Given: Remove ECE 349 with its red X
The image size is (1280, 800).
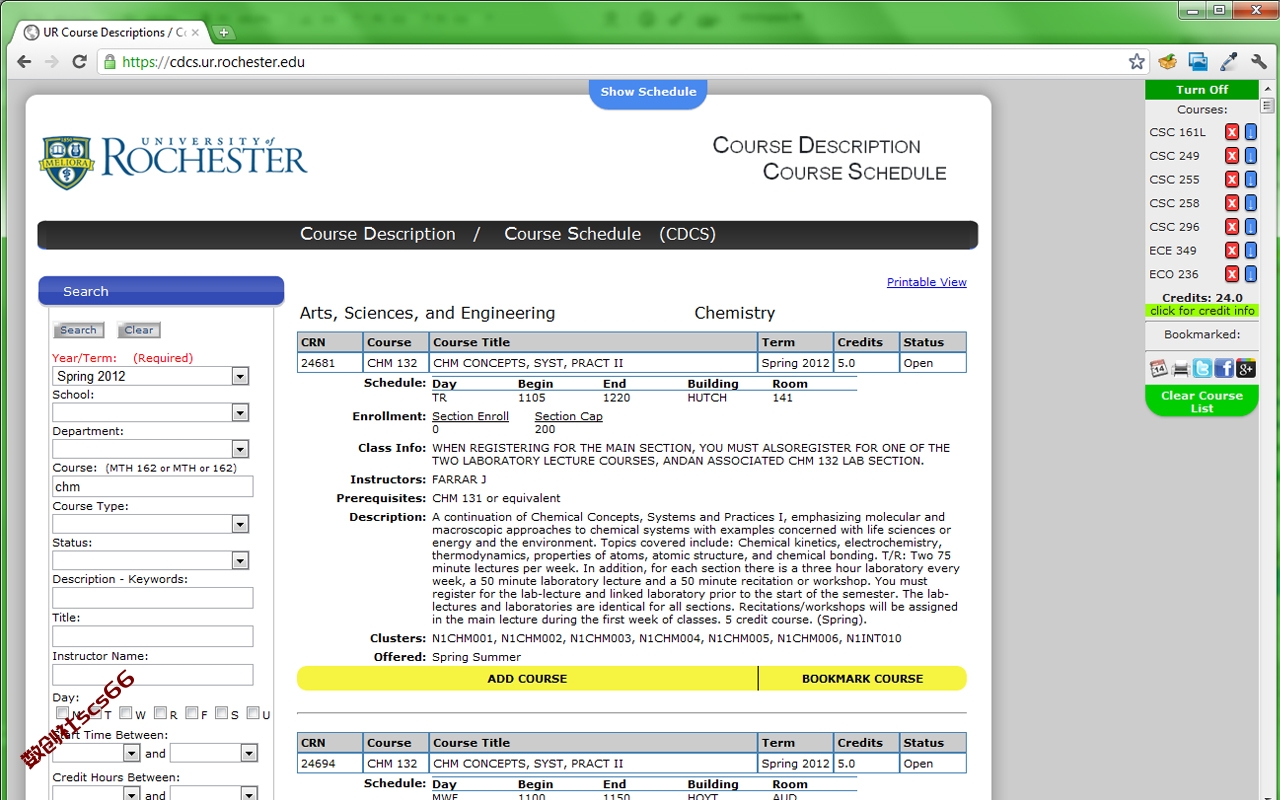Looking at the screenshot, I should pyautogui.click(x=1232, y=250).
